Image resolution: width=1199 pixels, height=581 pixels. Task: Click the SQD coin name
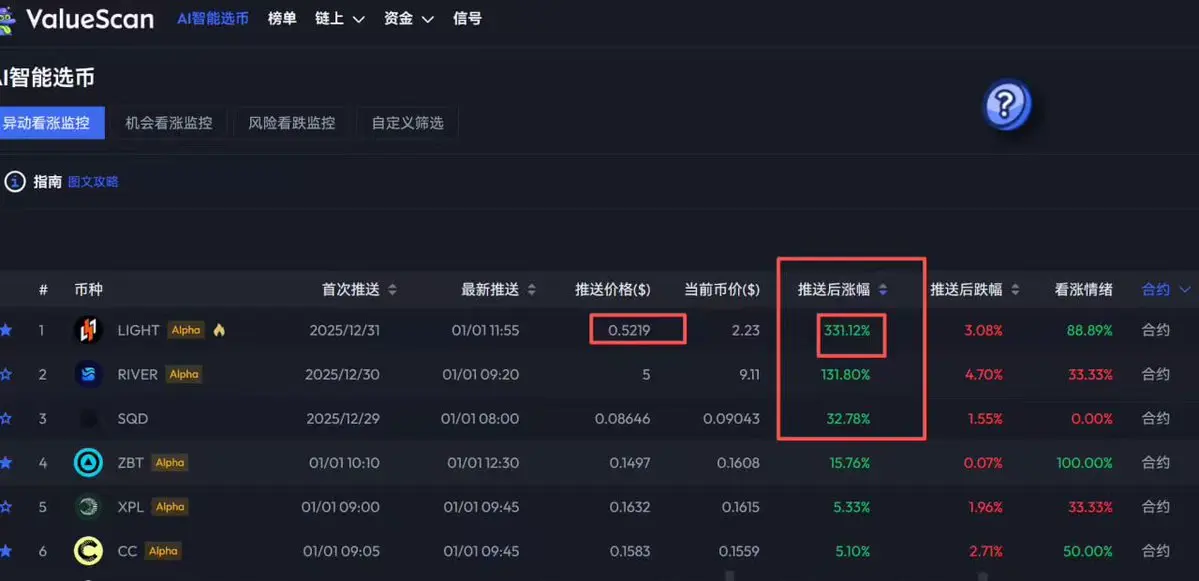pyautogui.click(x=132, y=419)
